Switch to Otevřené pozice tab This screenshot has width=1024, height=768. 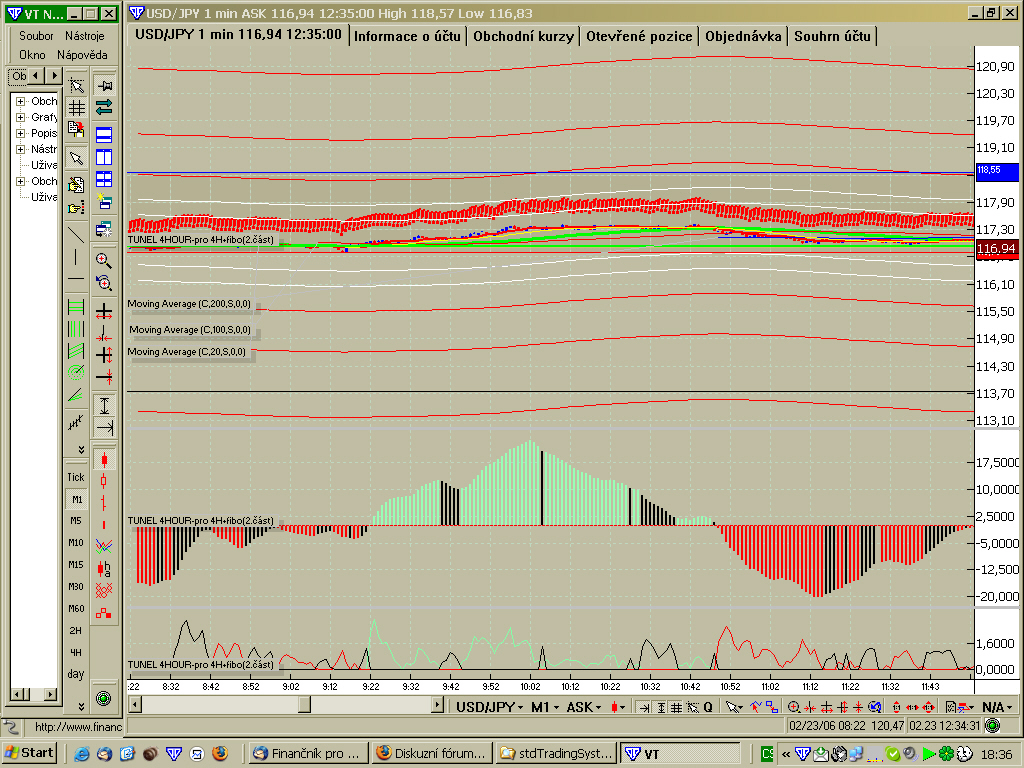click(639, 36)
